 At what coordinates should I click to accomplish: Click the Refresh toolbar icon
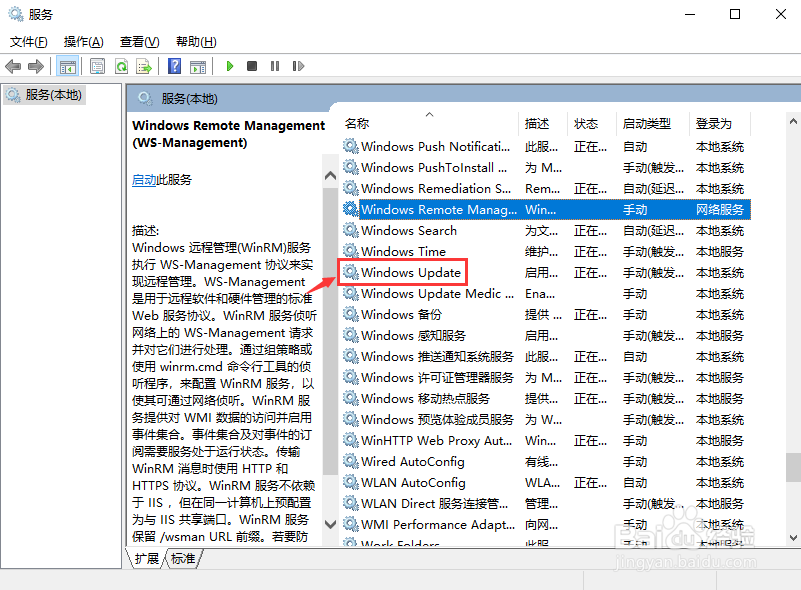pyautogui.click(x=121, y=66)
